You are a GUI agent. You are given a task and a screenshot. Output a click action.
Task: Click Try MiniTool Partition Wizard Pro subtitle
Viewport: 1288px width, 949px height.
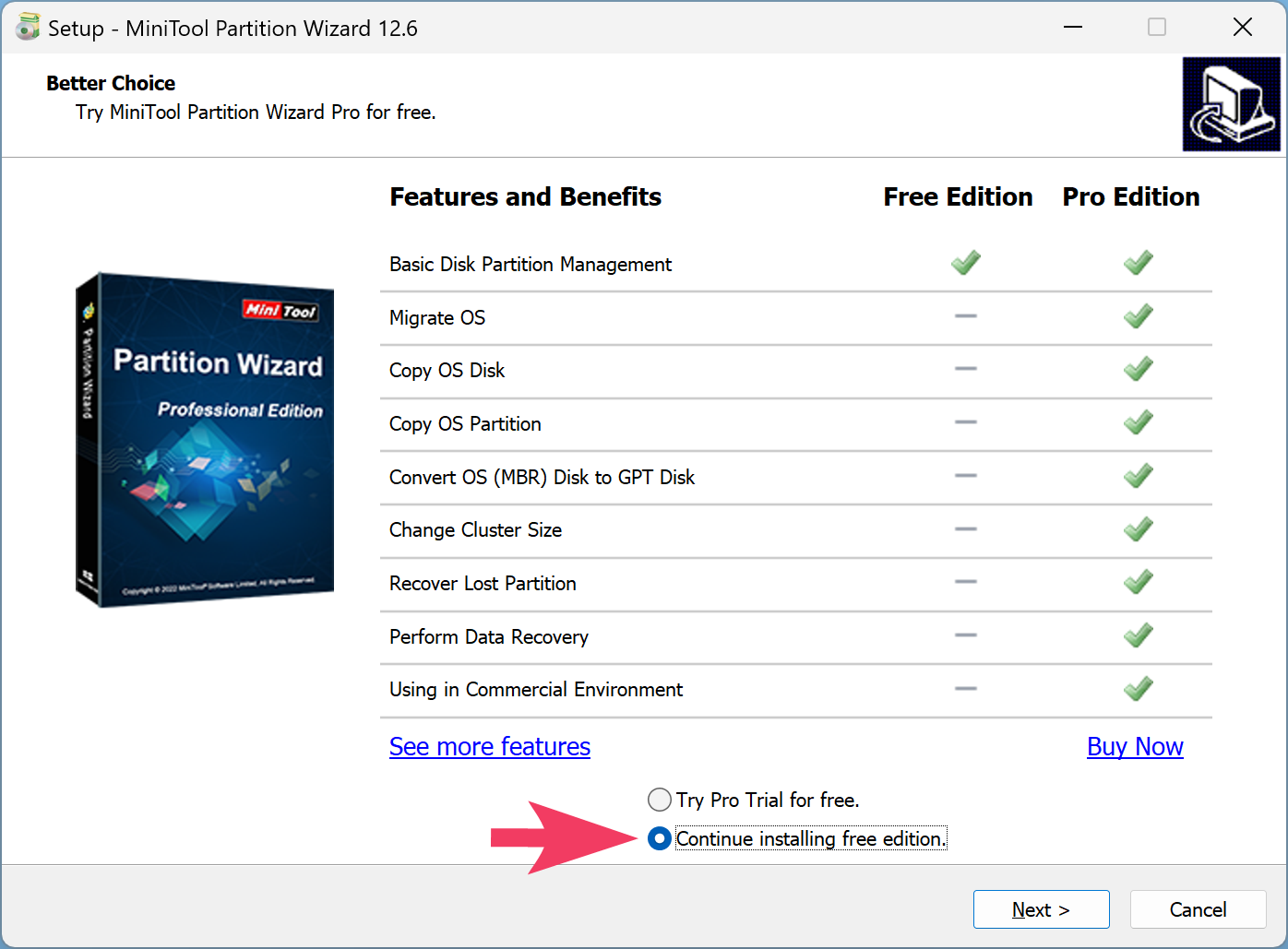point(256,113)
